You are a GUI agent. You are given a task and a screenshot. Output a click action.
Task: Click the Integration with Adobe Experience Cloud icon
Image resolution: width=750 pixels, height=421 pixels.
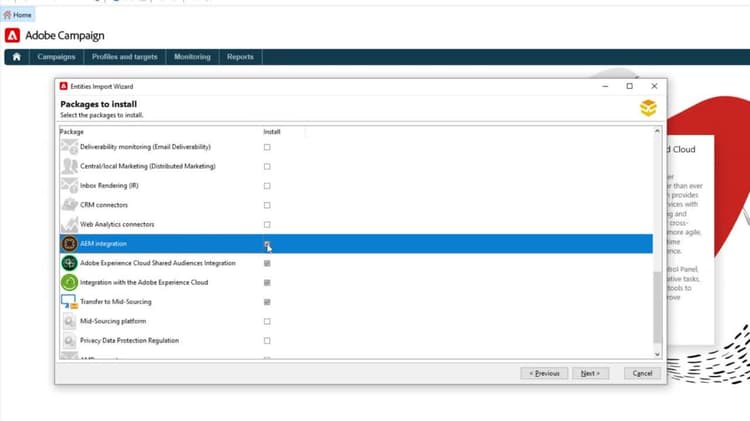coord(69,282)
